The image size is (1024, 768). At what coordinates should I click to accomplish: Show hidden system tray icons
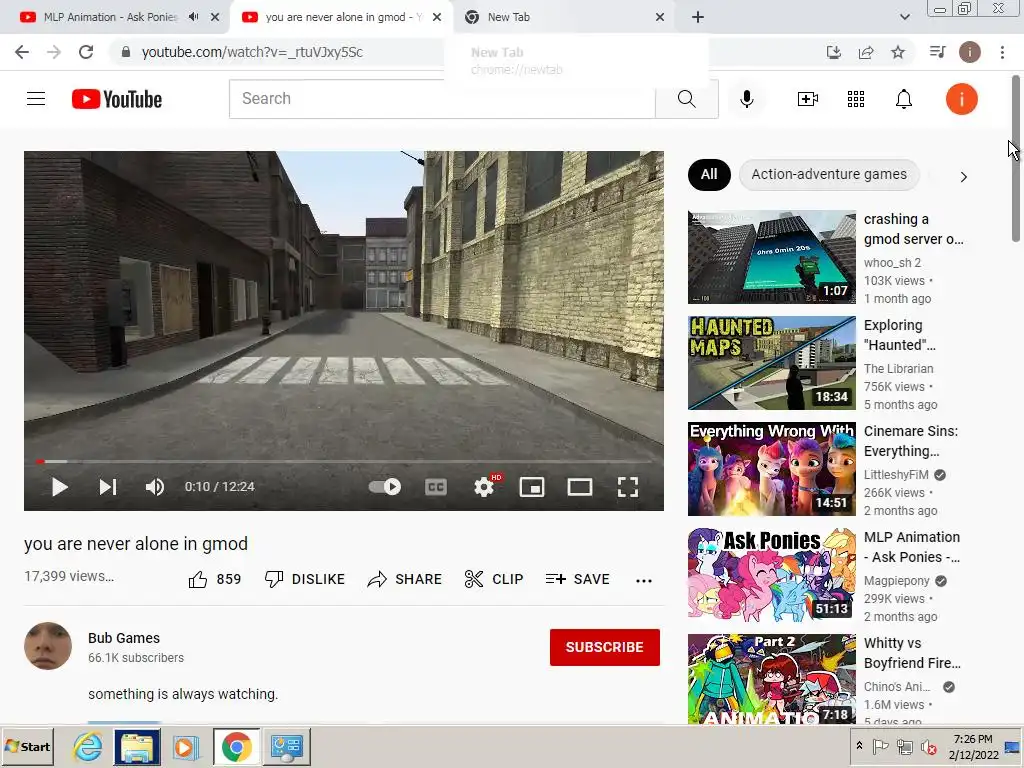[x=859, y=746]
